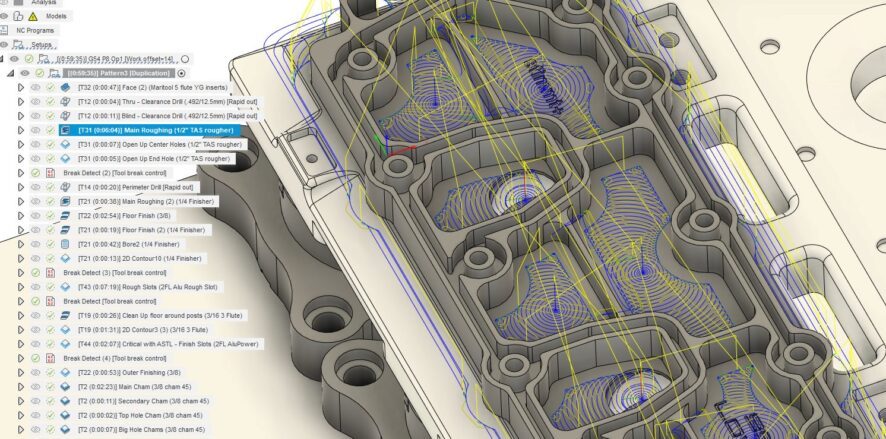Viewport: 886px width, 439px height.
Task: Toggle visibility eye for Outer Finishing
Action: point(36,372)
